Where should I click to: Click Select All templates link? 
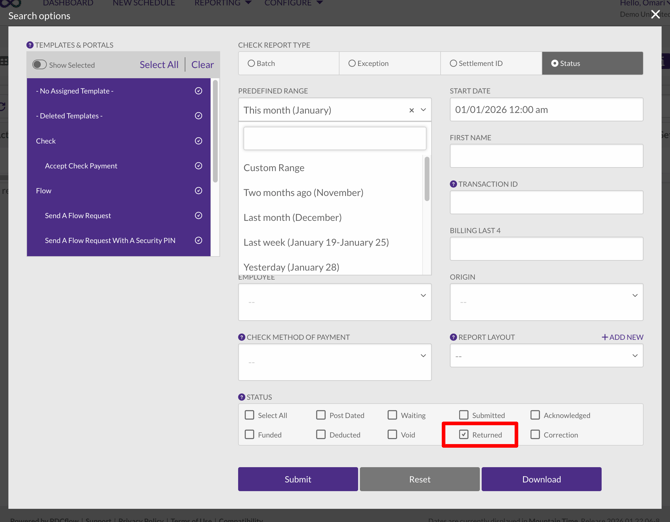click(159, 65)
